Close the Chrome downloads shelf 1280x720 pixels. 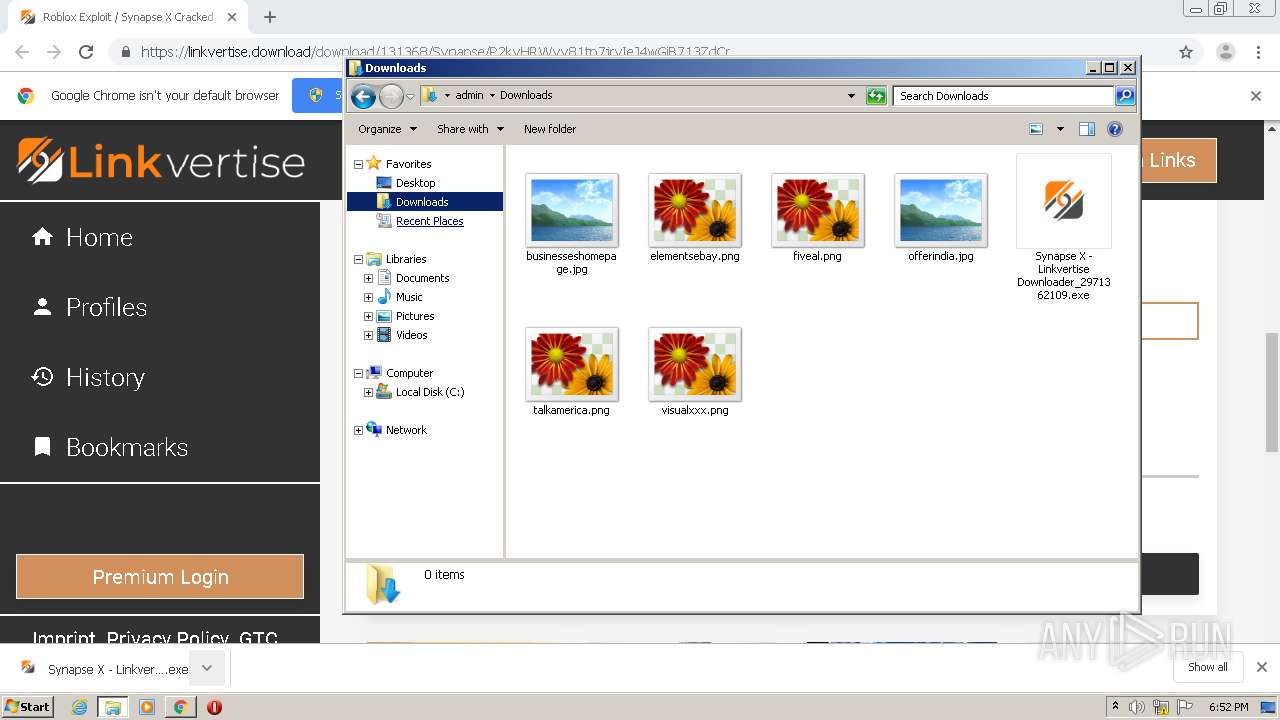click(x=1262, y=667)
